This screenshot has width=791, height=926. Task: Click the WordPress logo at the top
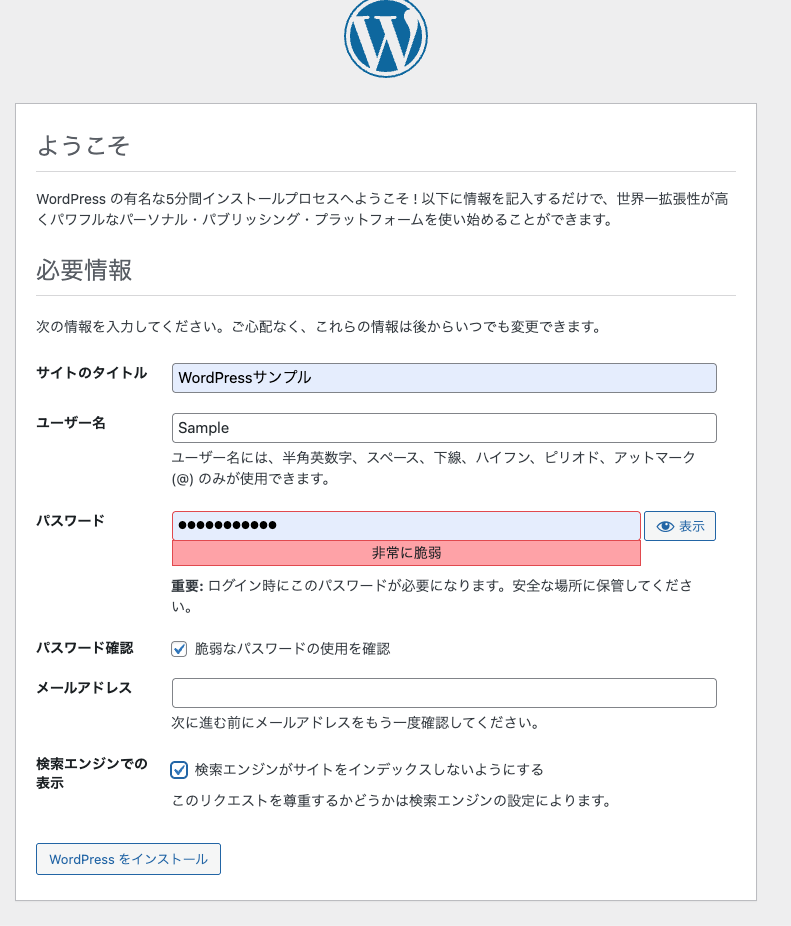coord(386,38)
